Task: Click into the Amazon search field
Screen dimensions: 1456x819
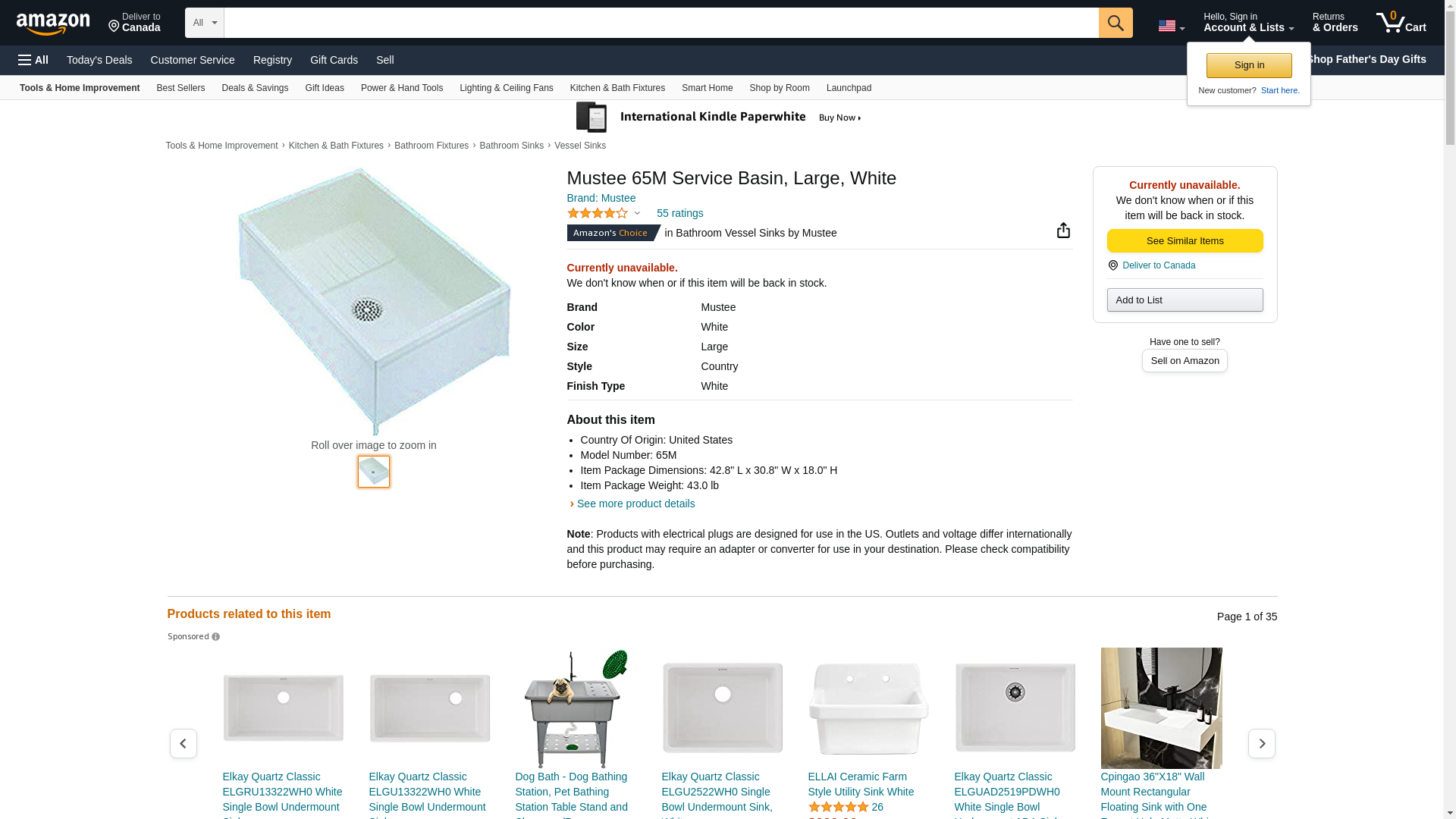Action: coord(660,23)
